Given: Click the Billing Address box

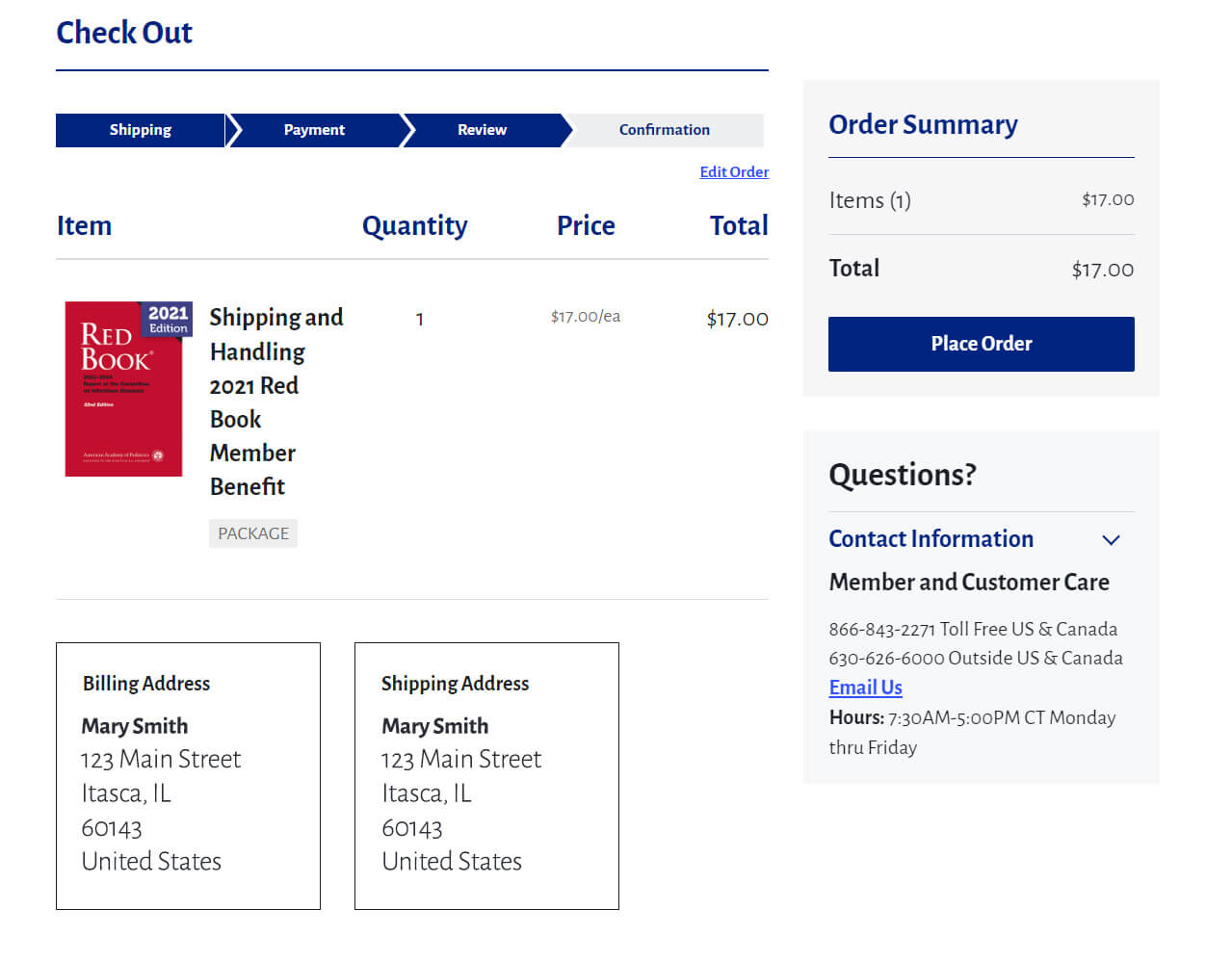Looking at the screenshot, I should (188, 775).
